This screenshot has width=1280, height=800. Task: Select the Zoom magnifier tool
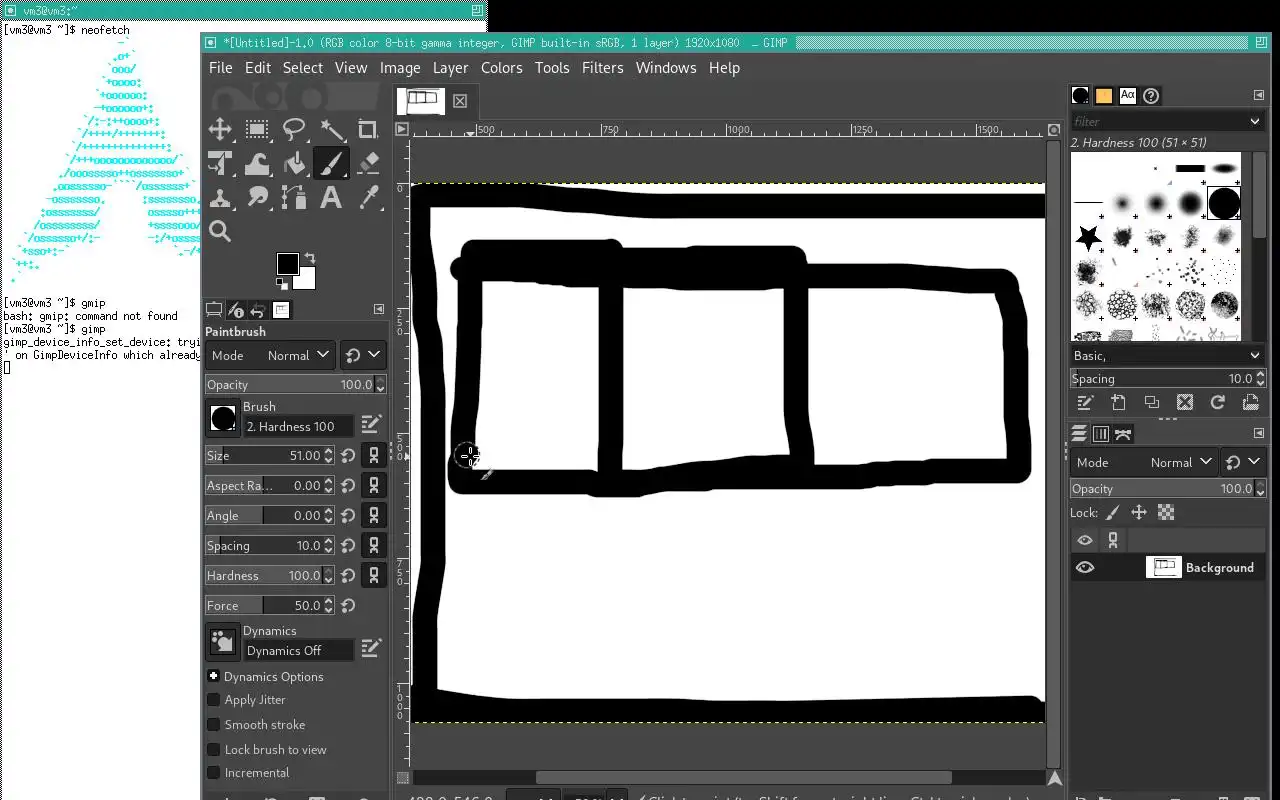point(220,231)
